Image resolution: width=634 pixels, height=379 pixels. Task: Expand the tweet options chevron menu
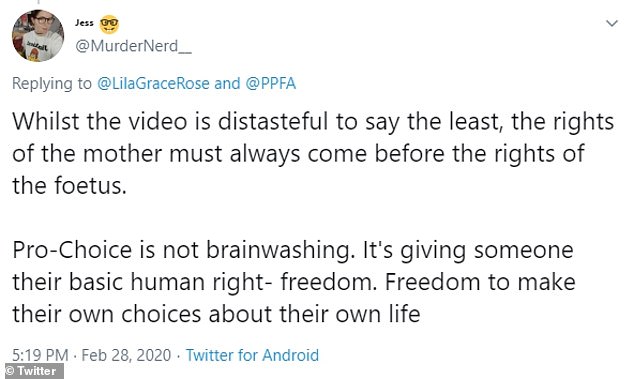pos(612,23)
